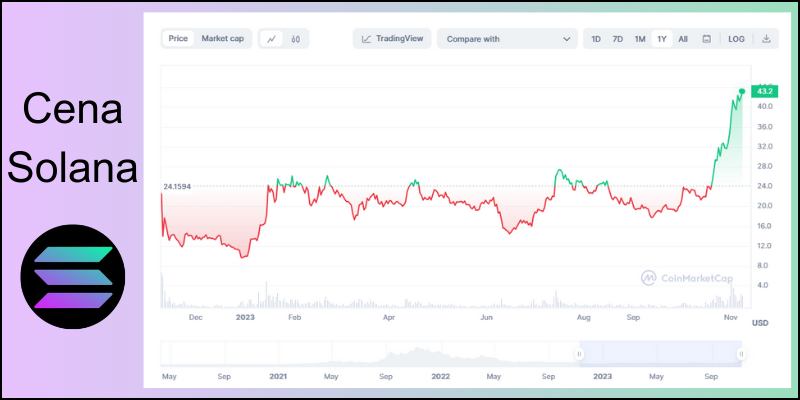Select the Market cap view toggle

point(222,39)
